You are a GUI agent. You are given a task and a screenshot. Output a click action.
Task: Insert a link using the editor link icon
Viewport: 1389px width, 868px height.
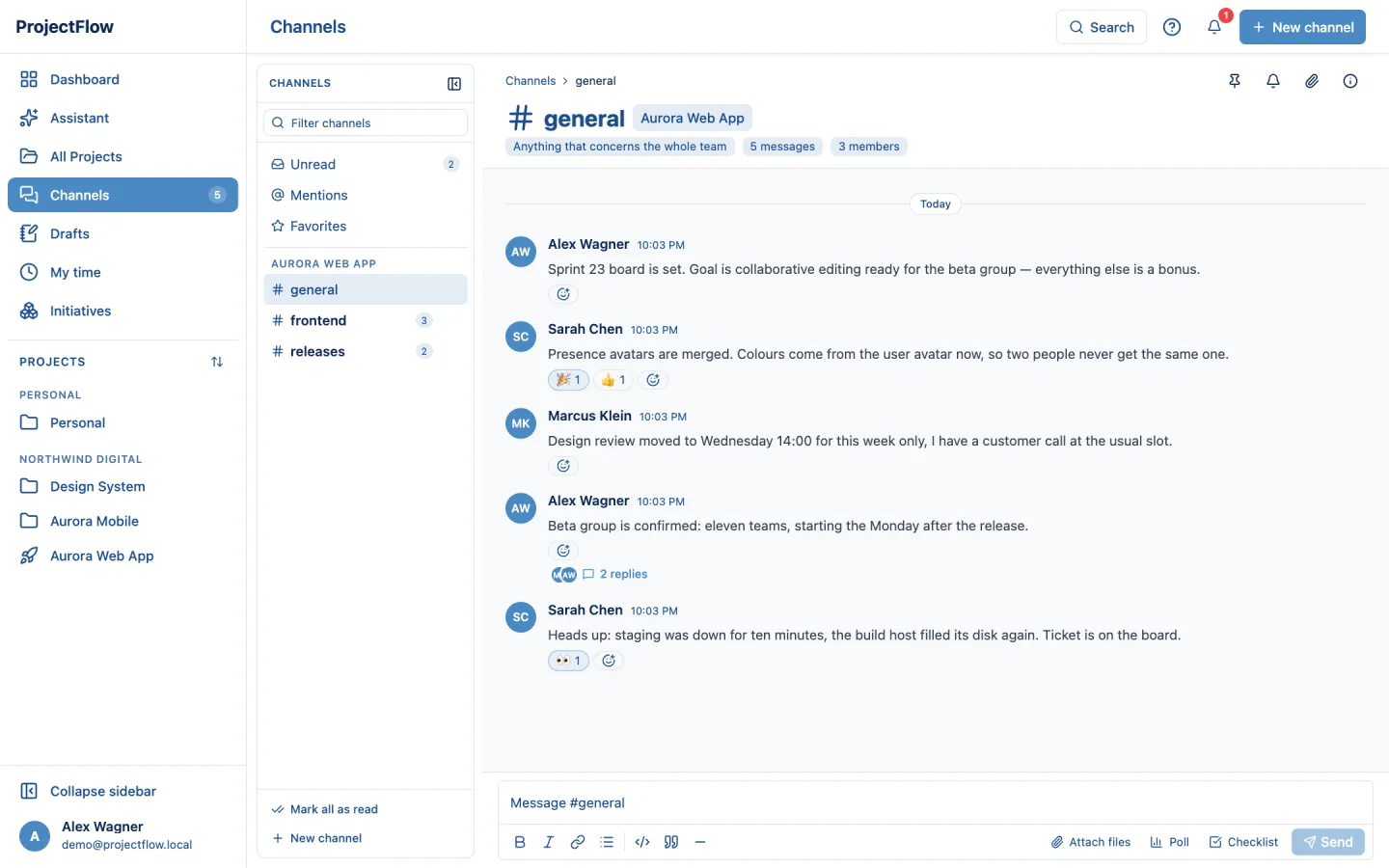578,842
